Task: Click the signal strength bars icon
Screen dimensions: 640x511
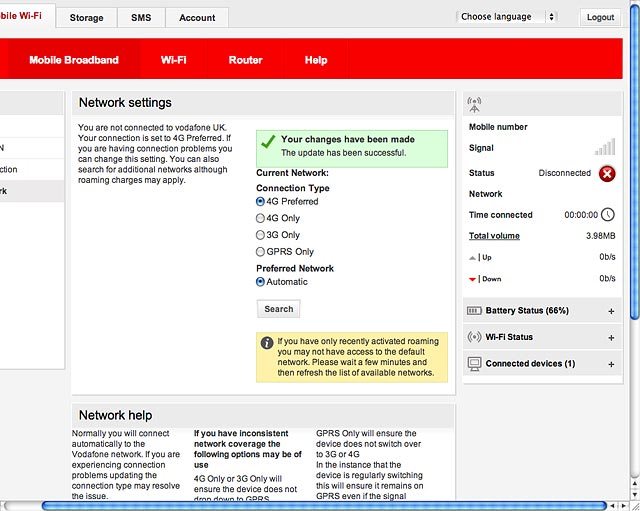Action: [605, 147]
